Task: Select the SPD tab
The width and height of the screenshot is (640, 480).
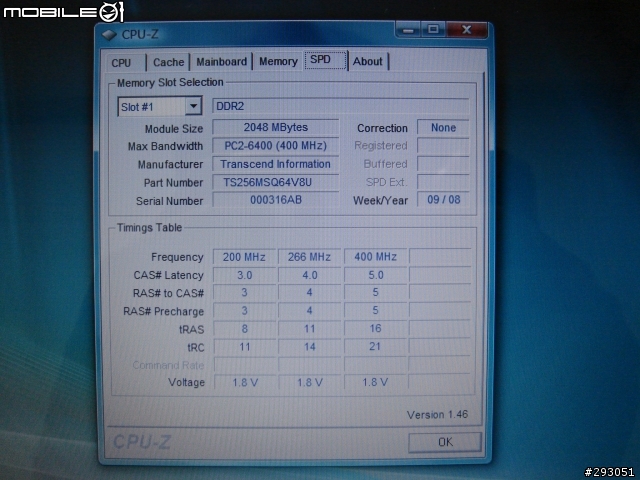Action: pos(325,60)
